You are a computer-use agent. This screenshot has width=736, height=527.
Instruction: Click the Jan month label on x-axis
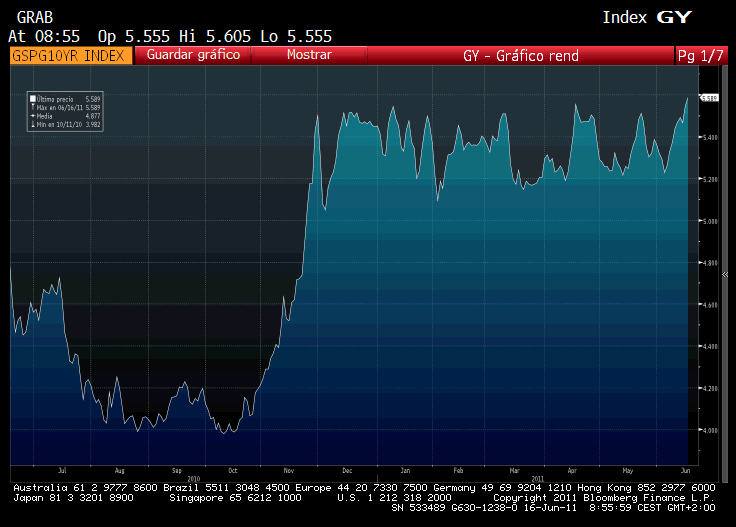405,470
